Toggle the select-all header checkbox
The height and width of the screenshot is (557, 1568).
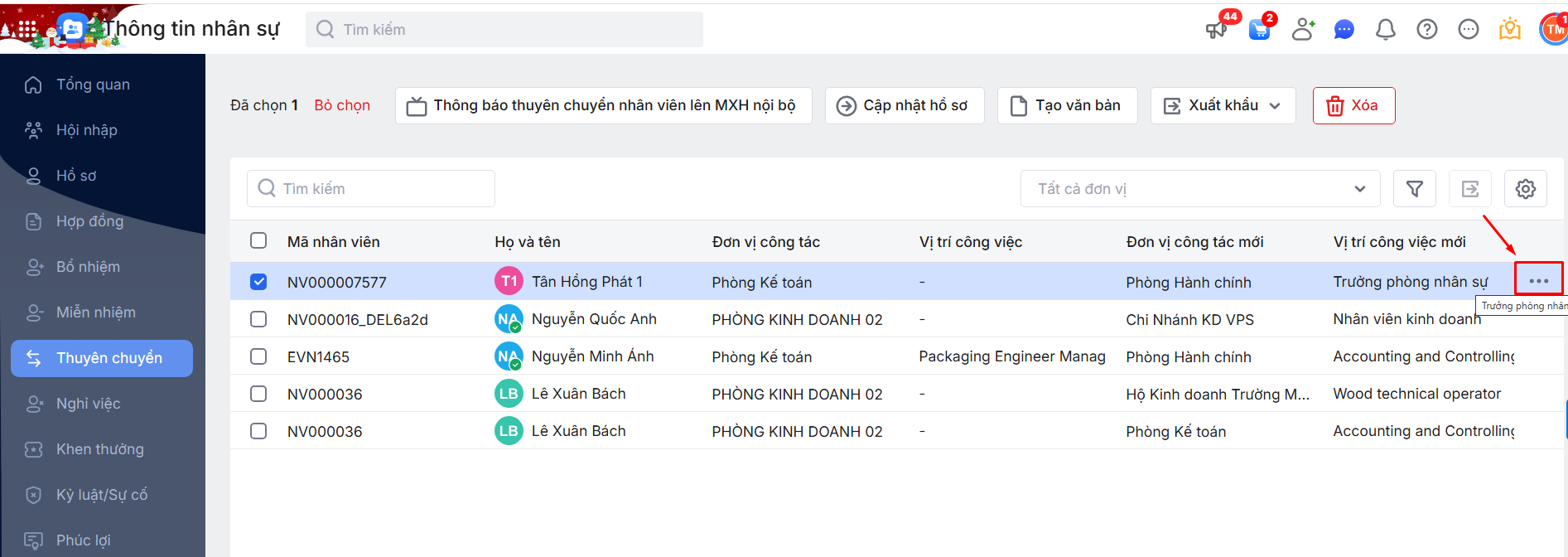coord(258,240)
